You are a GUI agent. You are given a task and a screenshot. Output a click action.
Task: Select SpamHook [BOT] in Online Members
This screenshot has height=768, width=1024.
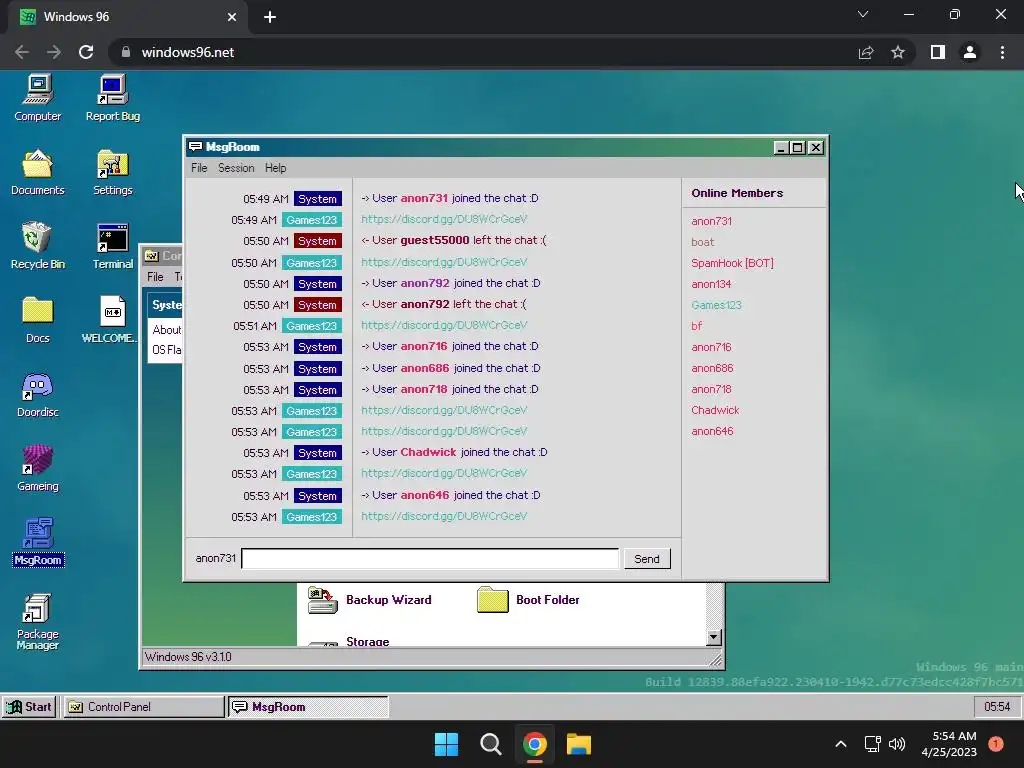click(x=732, y=263)
